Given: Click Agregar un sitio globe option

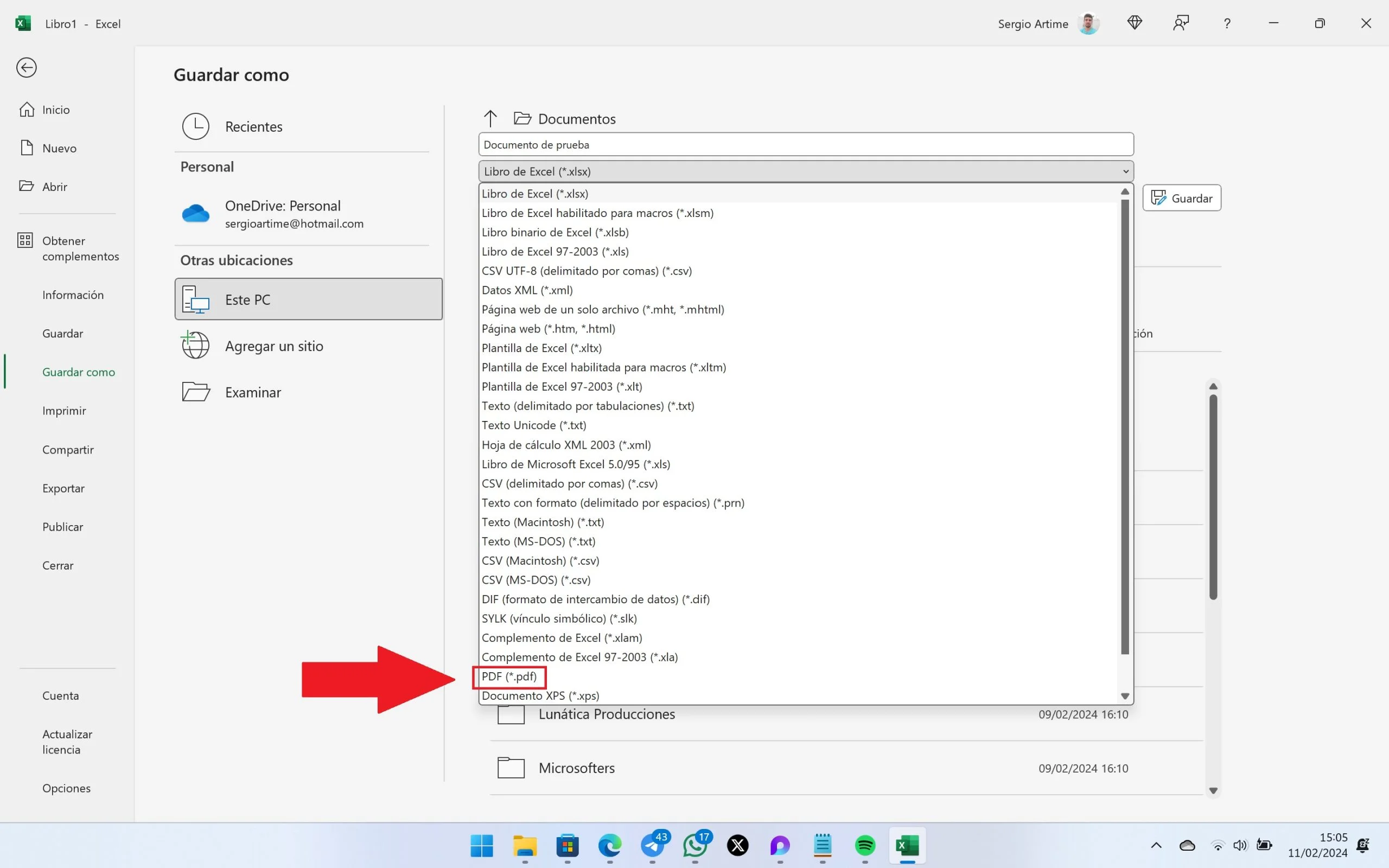Looking at the screenshot, I should pos(273,346).
